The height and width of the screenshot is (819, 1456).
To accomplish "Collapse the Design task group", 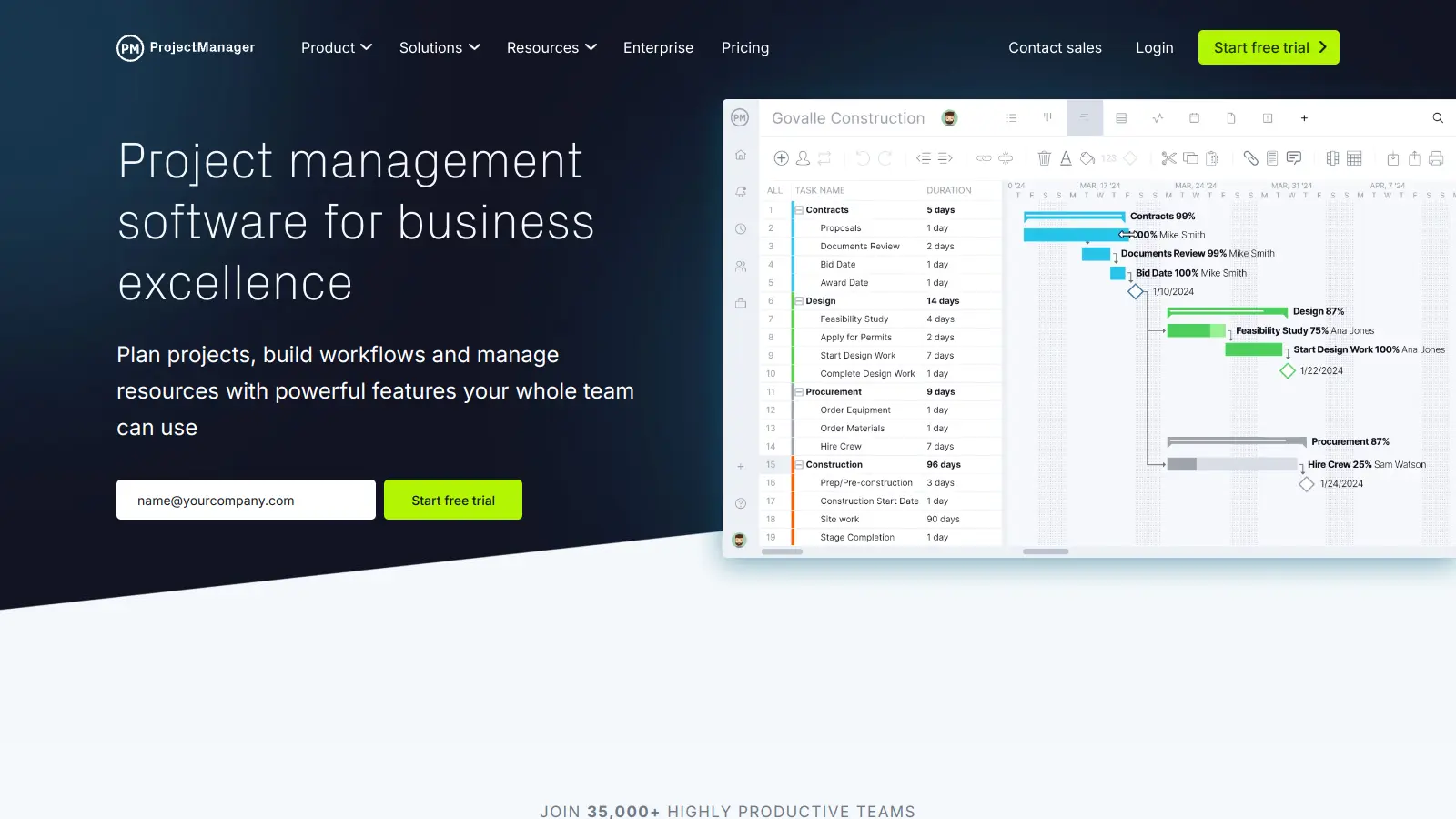I will (797, 300).
